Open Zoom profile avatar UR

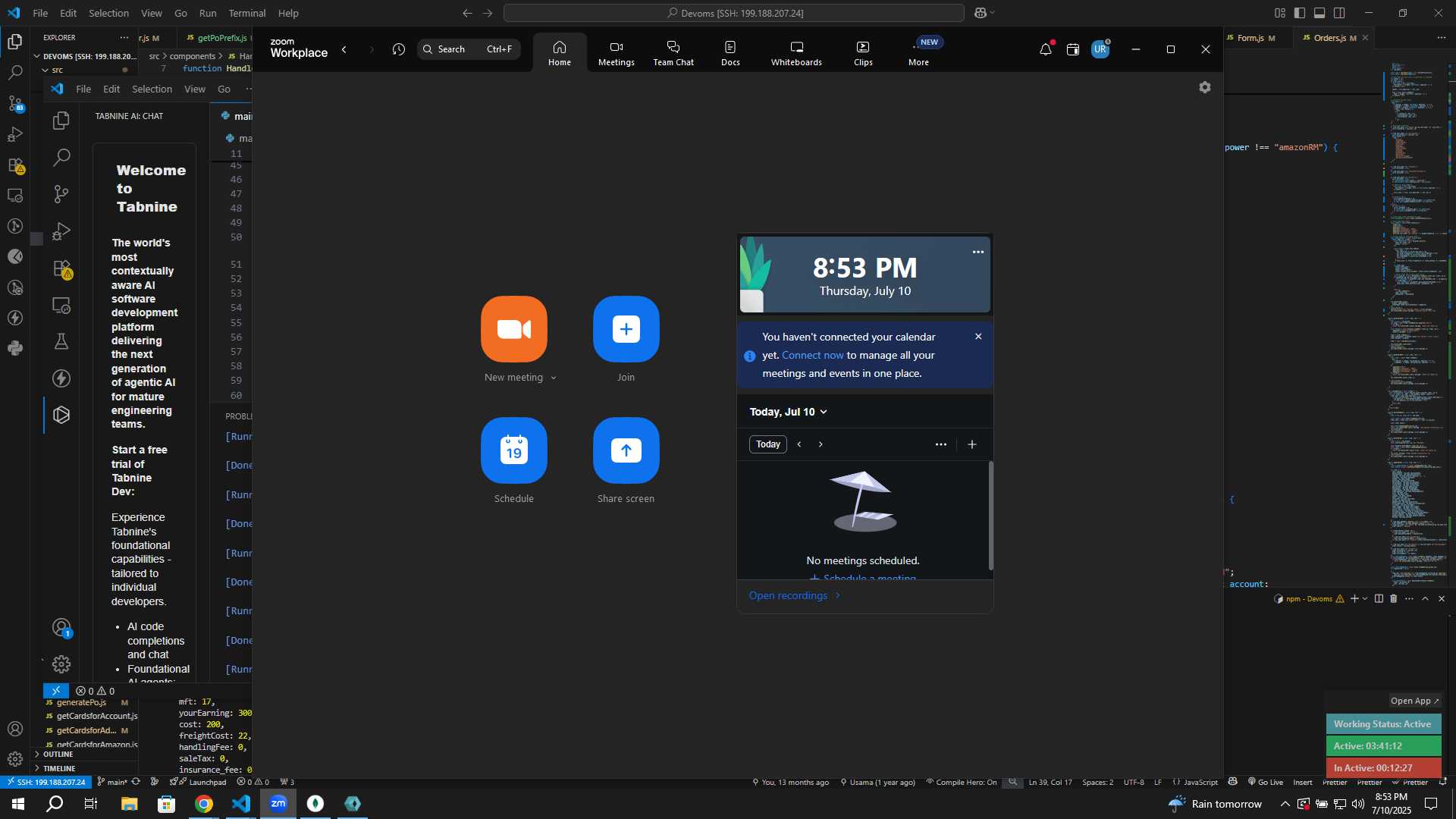coord(1100,49)
